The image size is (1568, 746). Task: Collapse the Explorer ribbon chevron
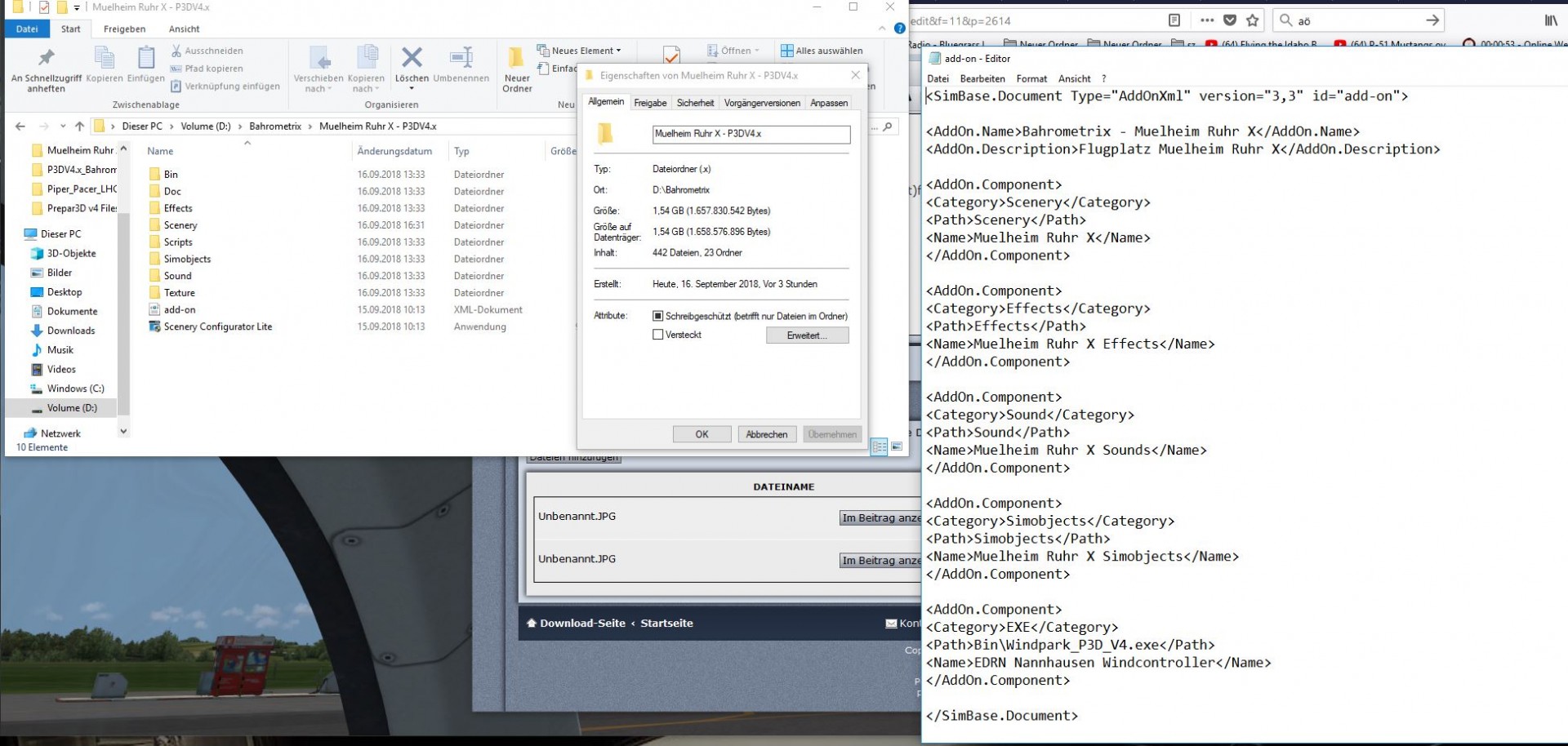point(882,29)
